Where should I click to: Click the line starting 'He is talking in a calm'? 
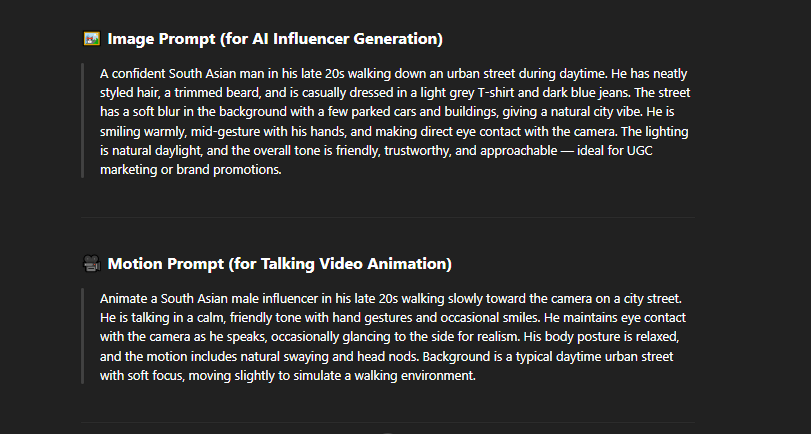(393, 318)
